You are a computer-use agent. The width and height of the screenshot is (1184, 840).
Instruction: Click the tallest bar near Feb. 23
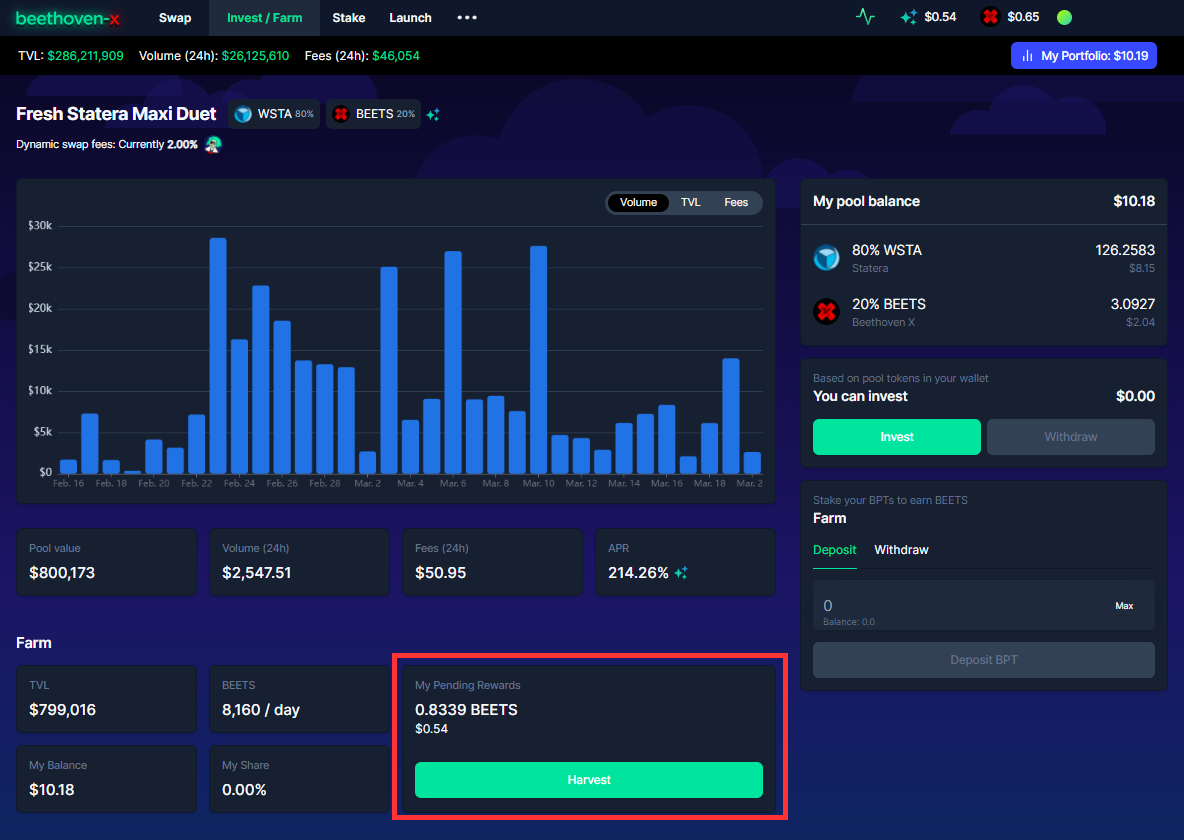click(x=218, y=356)
